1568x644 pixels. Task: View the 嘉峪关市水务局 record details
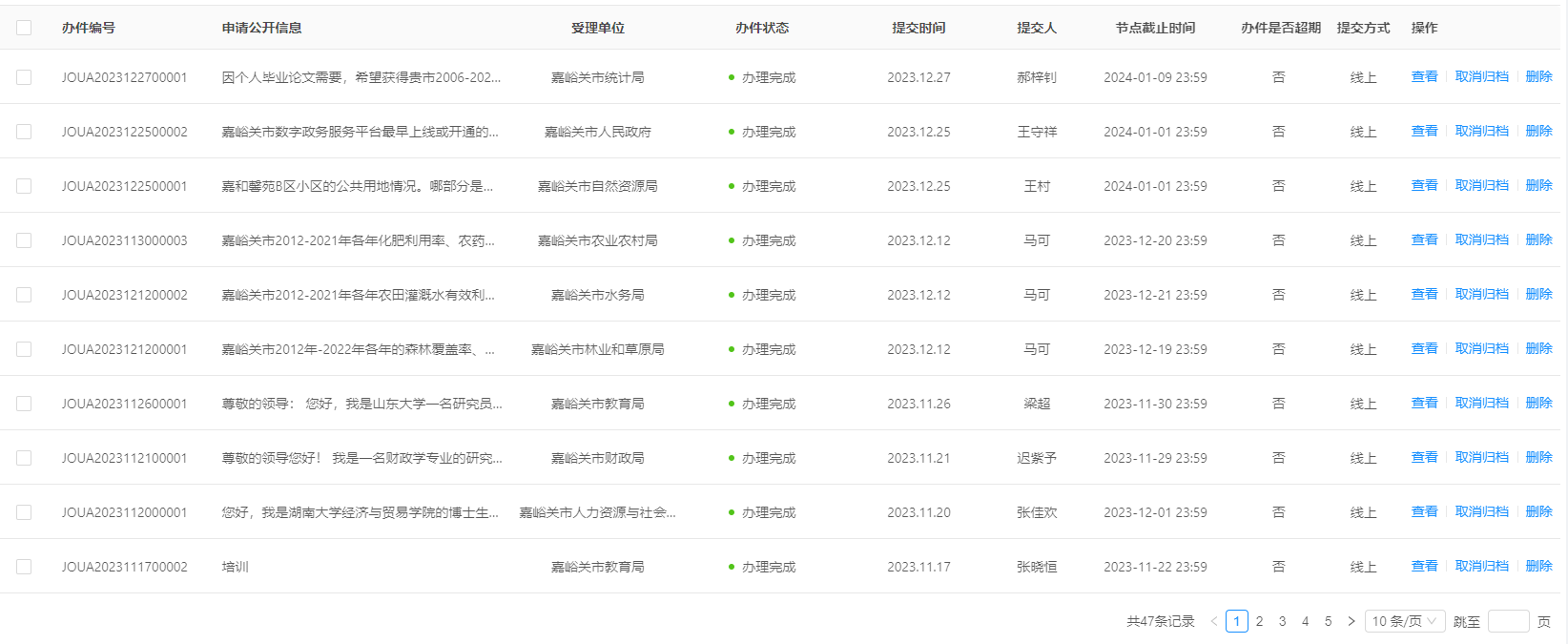pos(1424,294)
